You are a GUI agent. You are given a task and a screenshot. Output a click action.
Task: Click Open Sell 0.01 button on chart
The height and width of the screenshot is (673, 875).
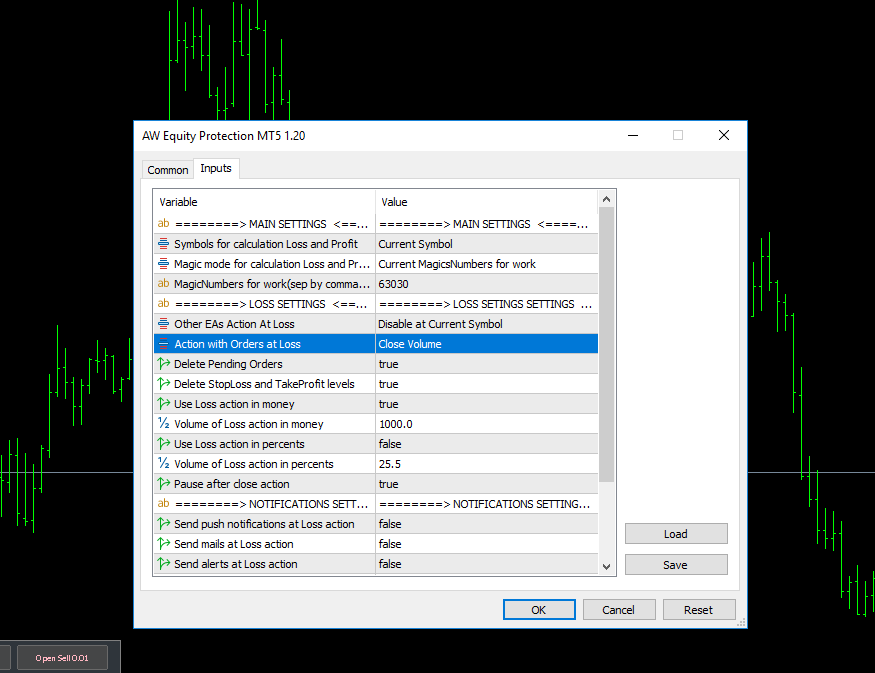(x=62, y=658)
